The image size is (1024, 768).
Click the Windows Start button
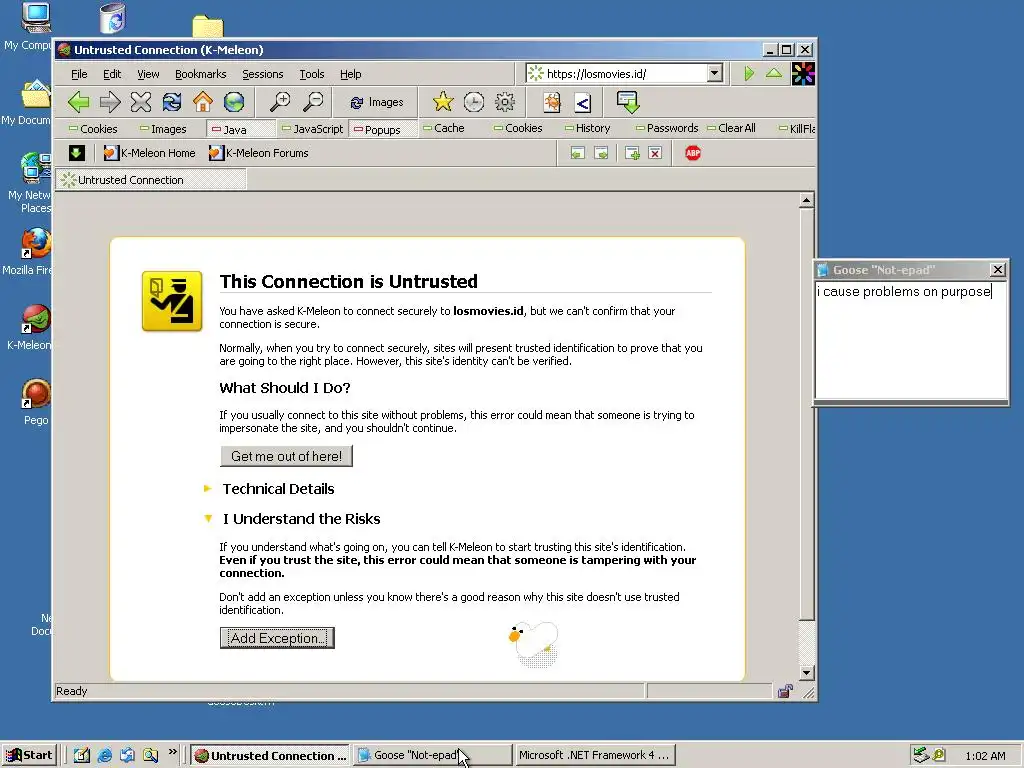(x=29, y=755)
